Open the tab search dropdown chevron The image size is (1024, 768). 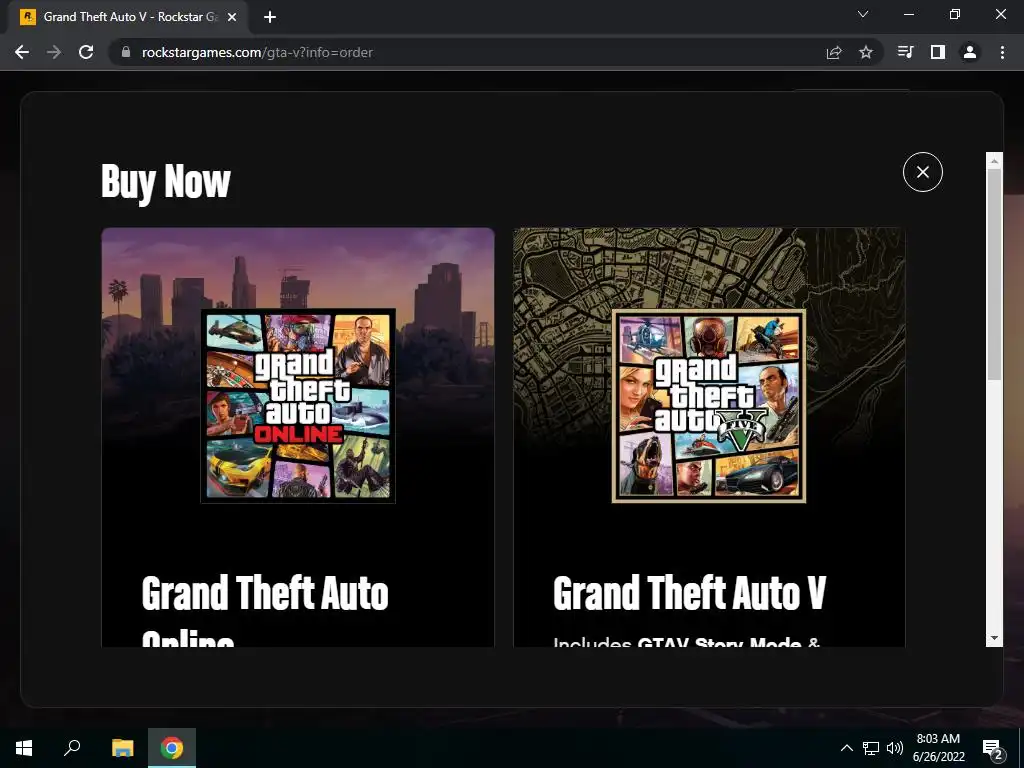coord(863,14)
